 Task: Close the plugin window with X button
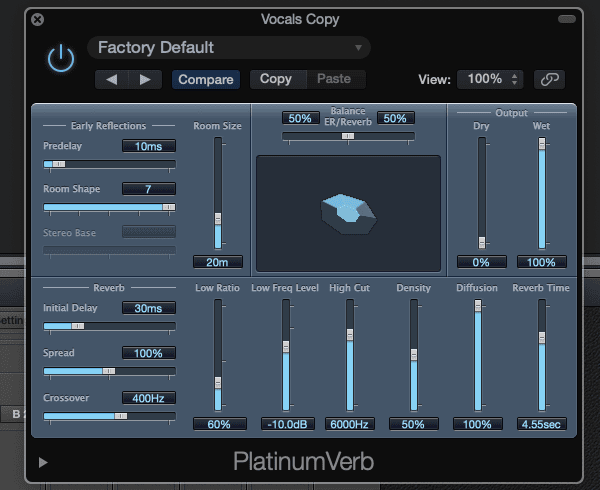[38, 19]
